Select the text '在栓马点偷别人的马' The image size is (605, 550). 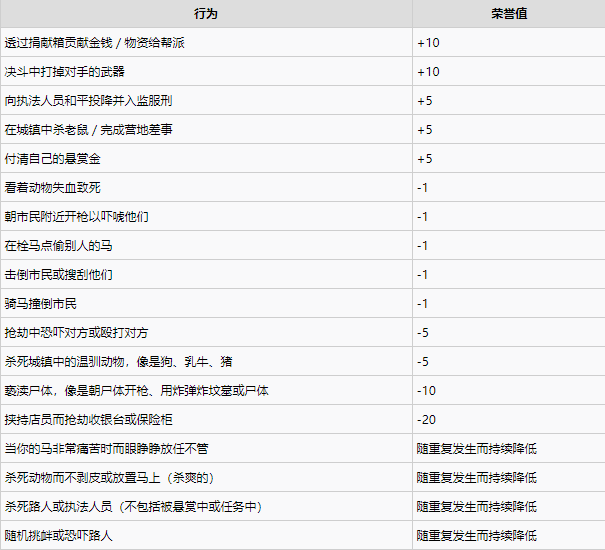point(59,245)
